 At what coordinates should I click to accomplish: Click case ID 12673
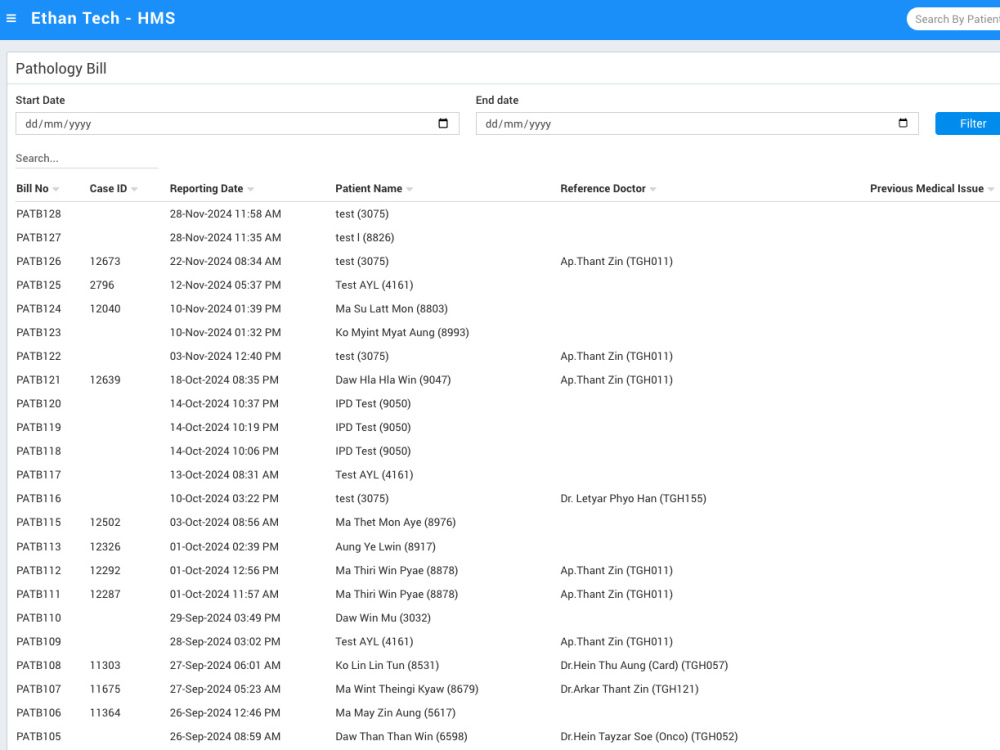pyautogui.click(x=105, y=261)
